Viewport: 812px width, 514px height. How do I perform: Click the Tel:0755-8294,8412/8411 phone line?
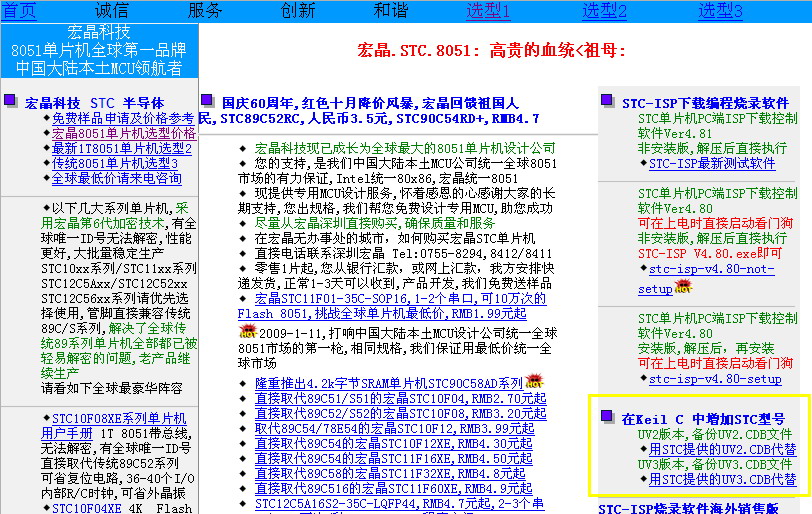[472, 254]
